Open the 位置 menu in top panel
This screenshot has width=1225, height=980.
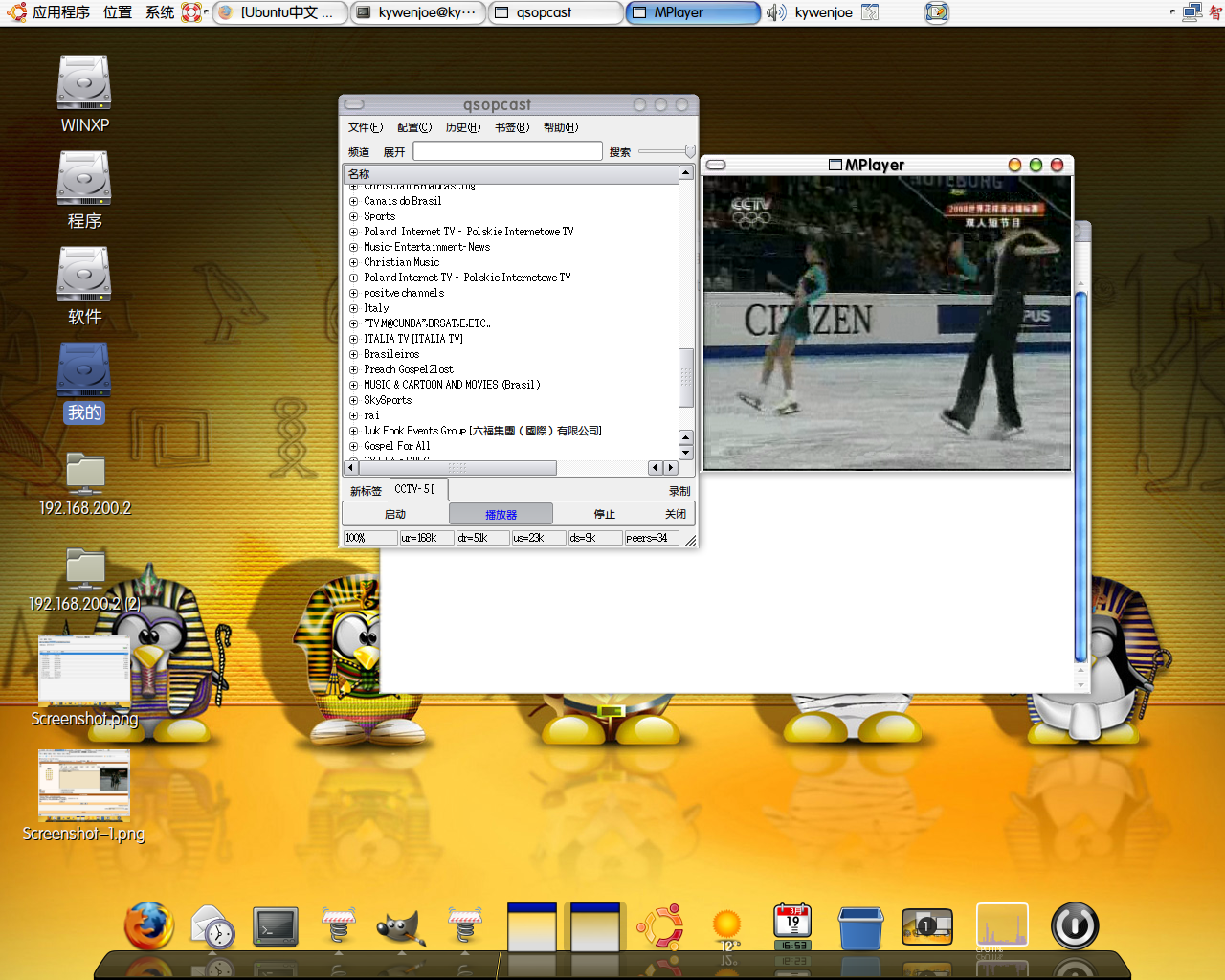118,12
